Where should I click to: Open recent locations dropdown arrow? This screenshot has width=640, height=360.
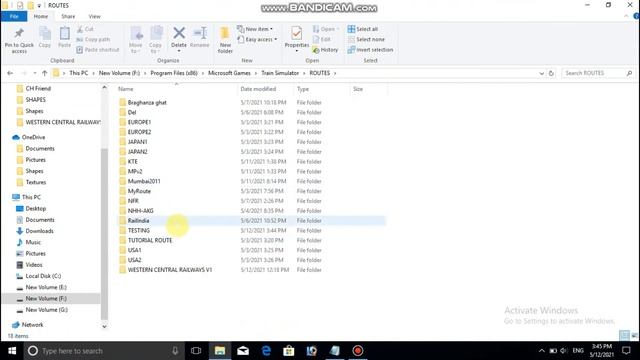pyautogui.click(x=35, y=73)
